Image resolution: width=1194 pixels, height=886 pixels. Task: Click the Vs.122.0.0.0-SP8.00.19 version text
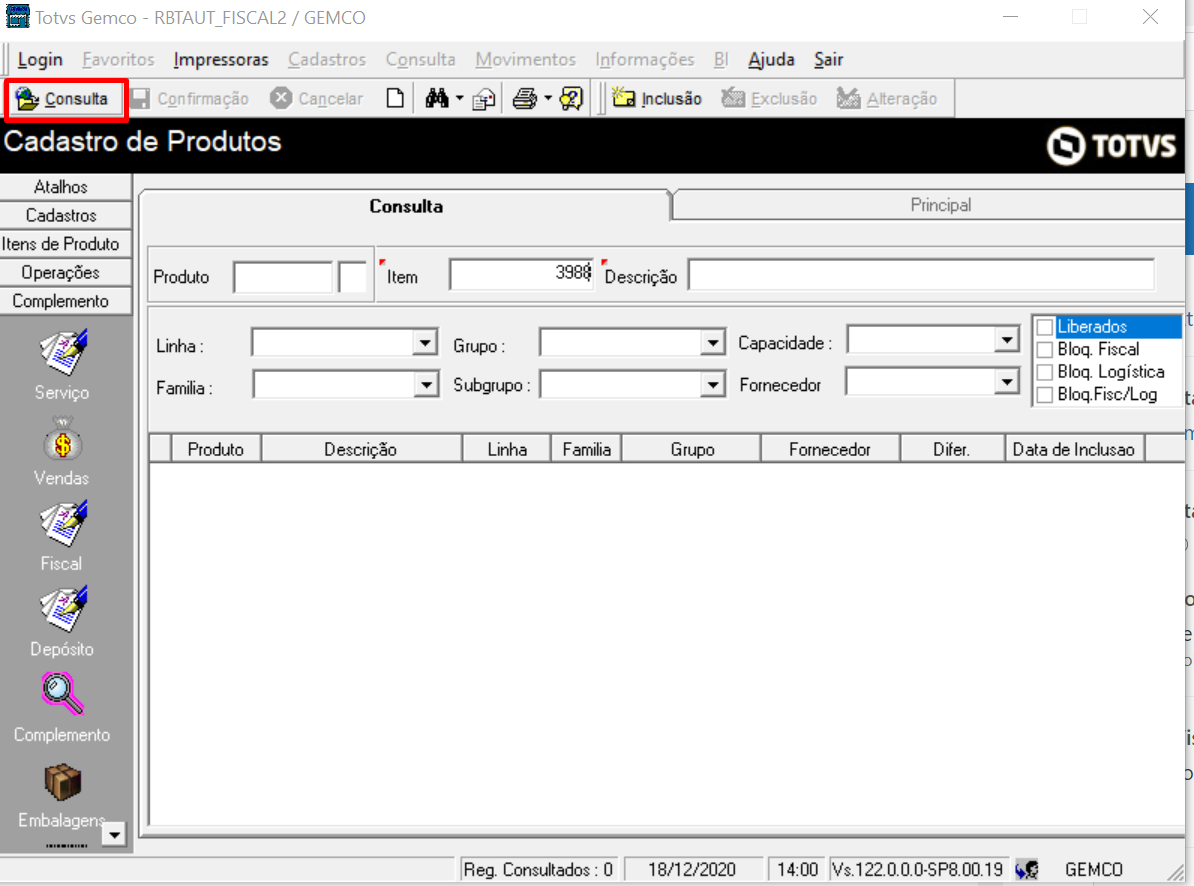click(x=918, y=869)
